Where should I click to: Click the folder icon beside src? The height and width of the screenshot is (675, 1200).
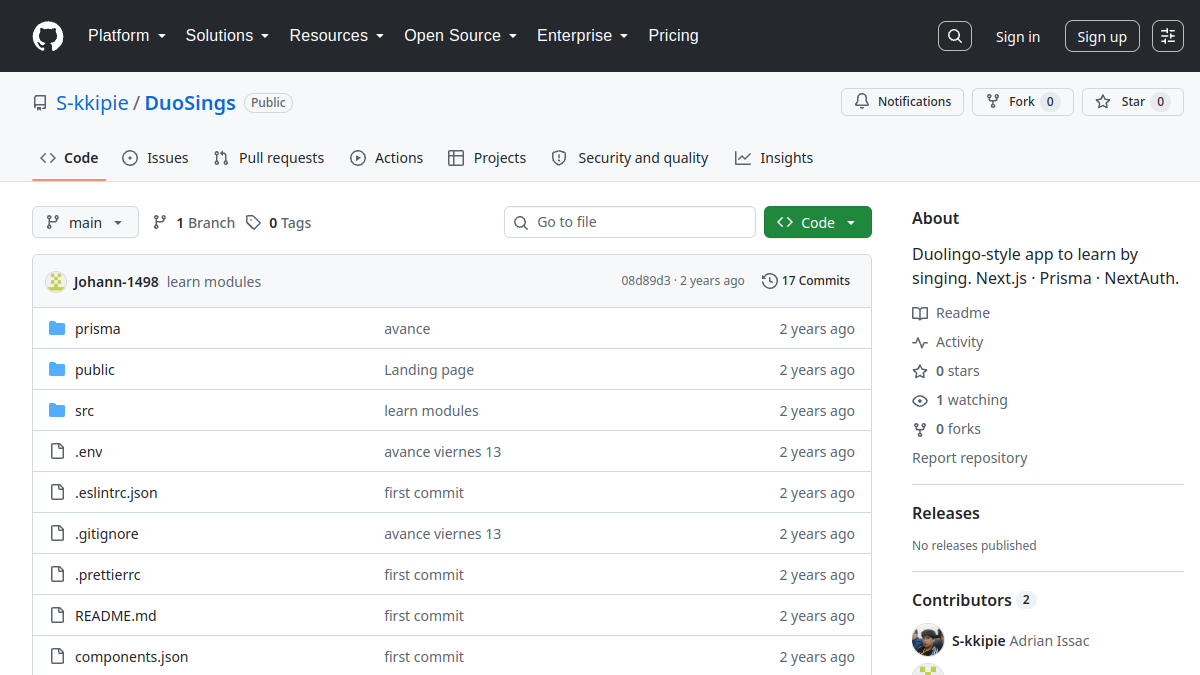coord(57,411)
